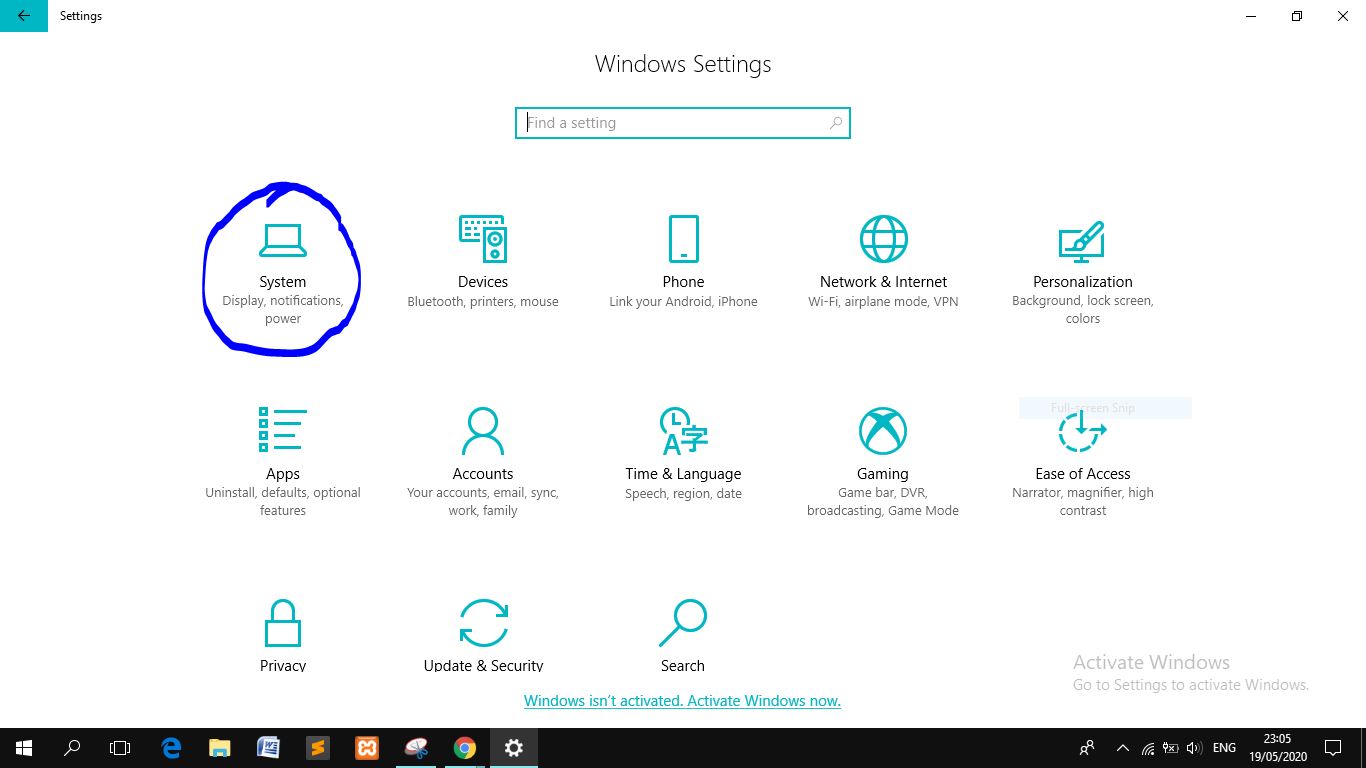
Task: Click 'Speech, region, date' description
Action: coord(683,494)
